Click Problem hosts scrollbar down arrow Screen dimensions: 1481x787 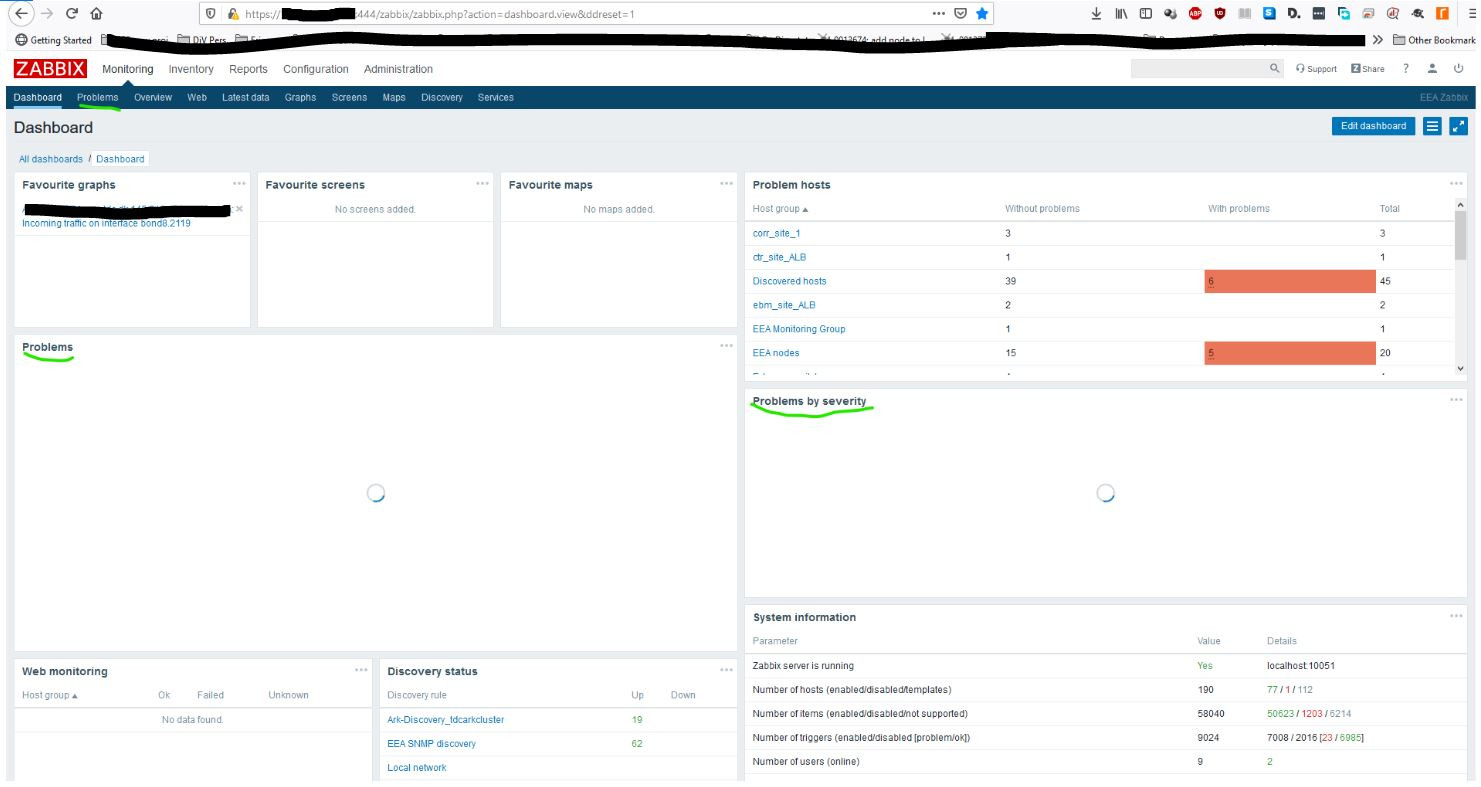[x=1460, y=369]
